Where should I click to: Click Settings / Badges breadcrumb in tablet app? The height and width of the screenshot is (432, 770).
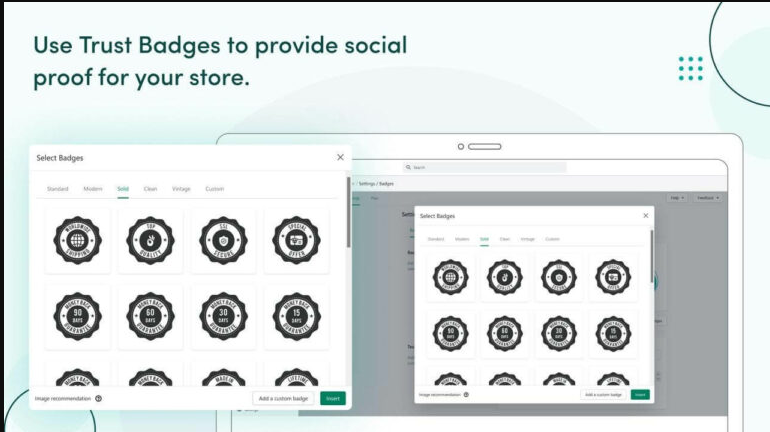tap(376, 184)
